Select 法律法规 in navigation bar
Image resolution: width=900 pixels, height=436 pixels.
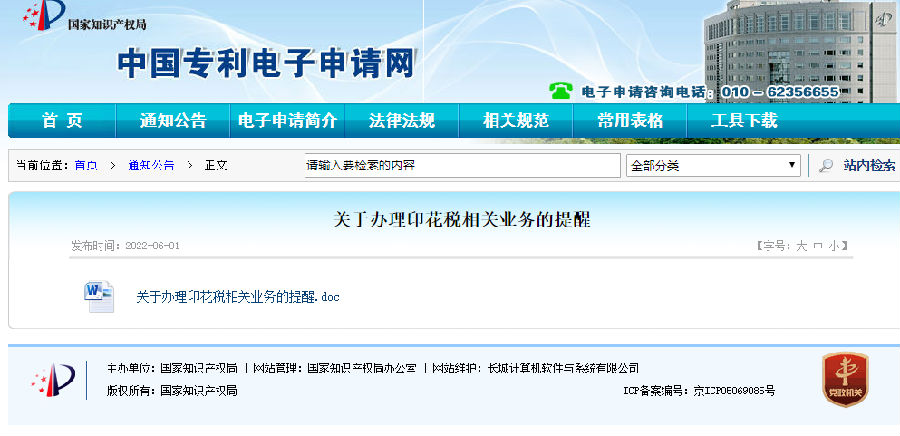click(401, 121)
